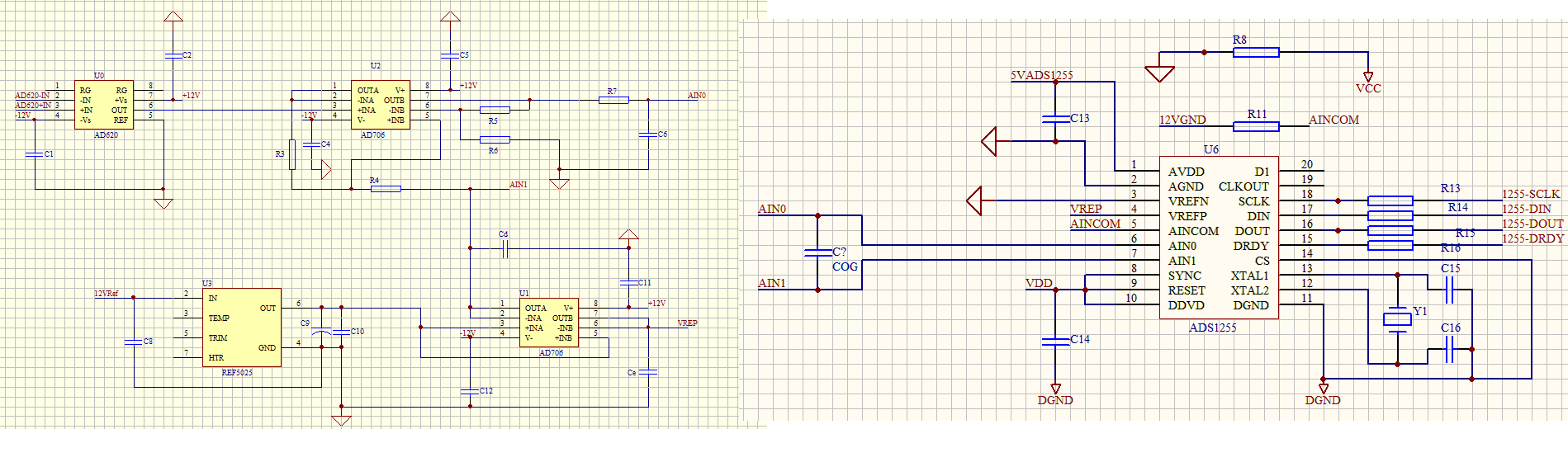Select capacitor C10 symbol

[x=342, y=332]
